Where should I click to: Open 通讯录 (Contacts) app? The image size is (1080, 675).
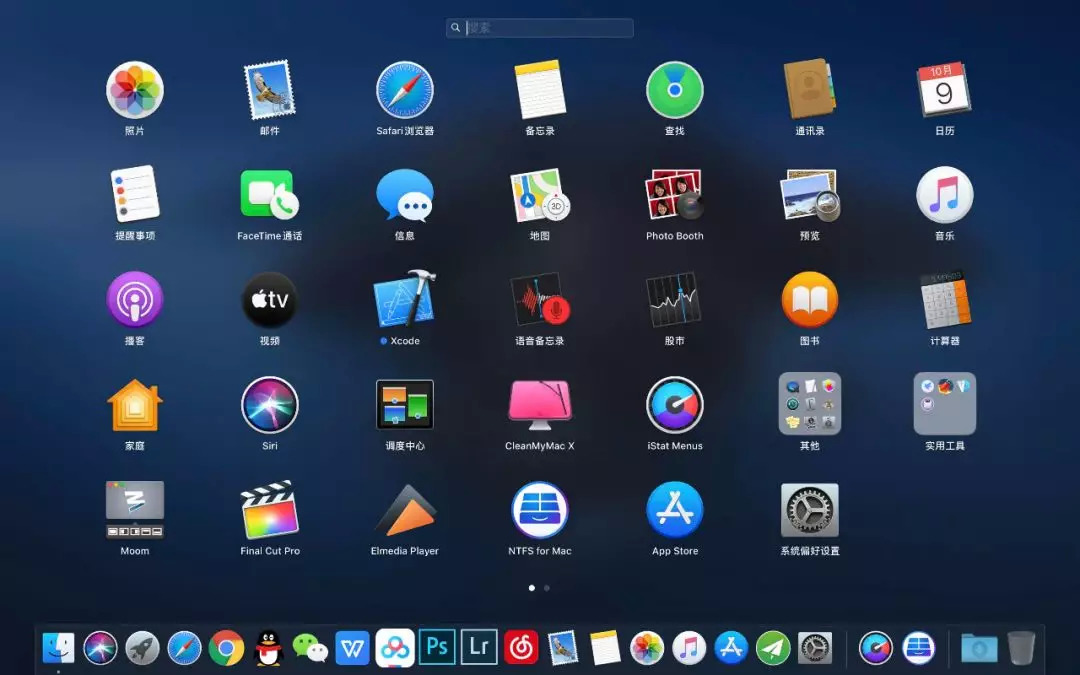(x=810, y=90)
